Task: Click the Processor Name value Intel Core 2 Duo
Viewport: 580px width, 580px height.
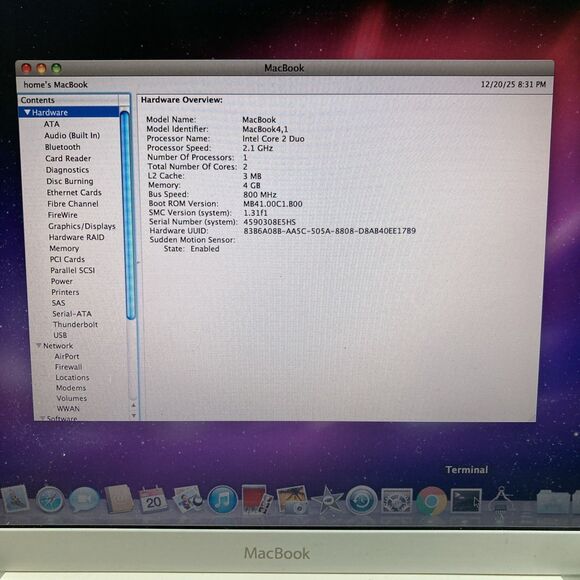Action: pyautogui.click(x=273, y=139)
